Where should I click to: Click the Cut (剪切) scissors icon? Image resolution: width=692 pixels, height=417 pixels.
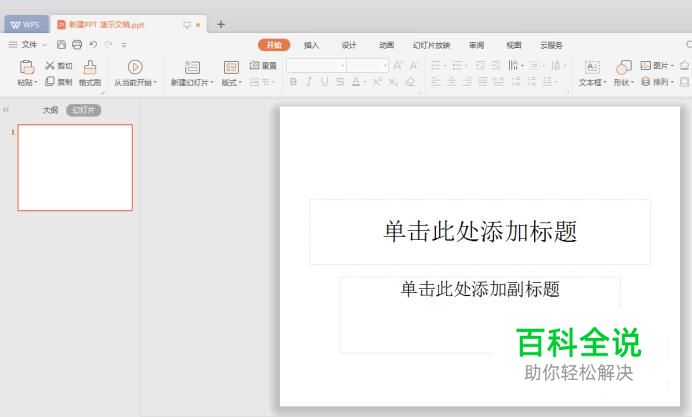(50, 66)
